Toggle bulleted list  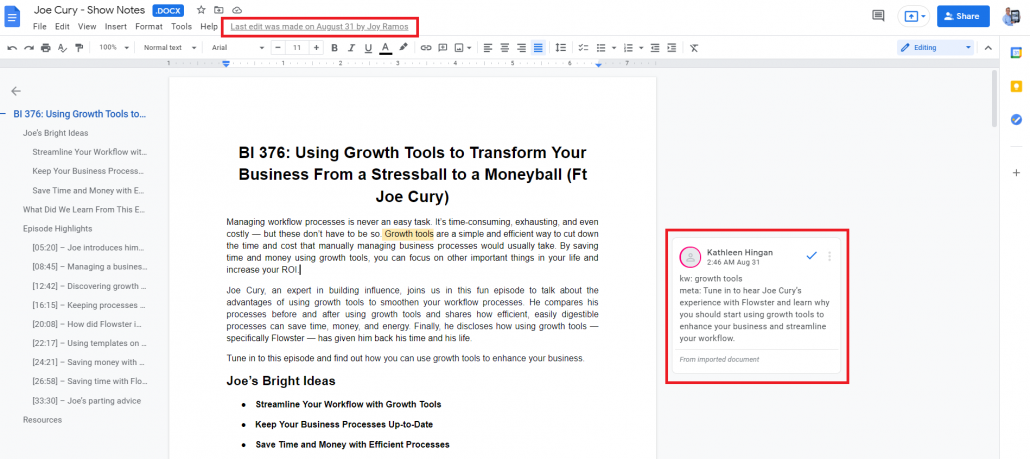click(x=600, y=48)
